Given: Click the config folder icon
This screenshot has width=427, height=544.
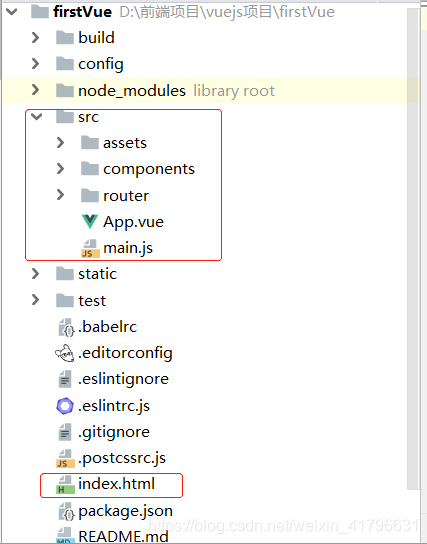Looking at the screenshot, I should point(65,64).
